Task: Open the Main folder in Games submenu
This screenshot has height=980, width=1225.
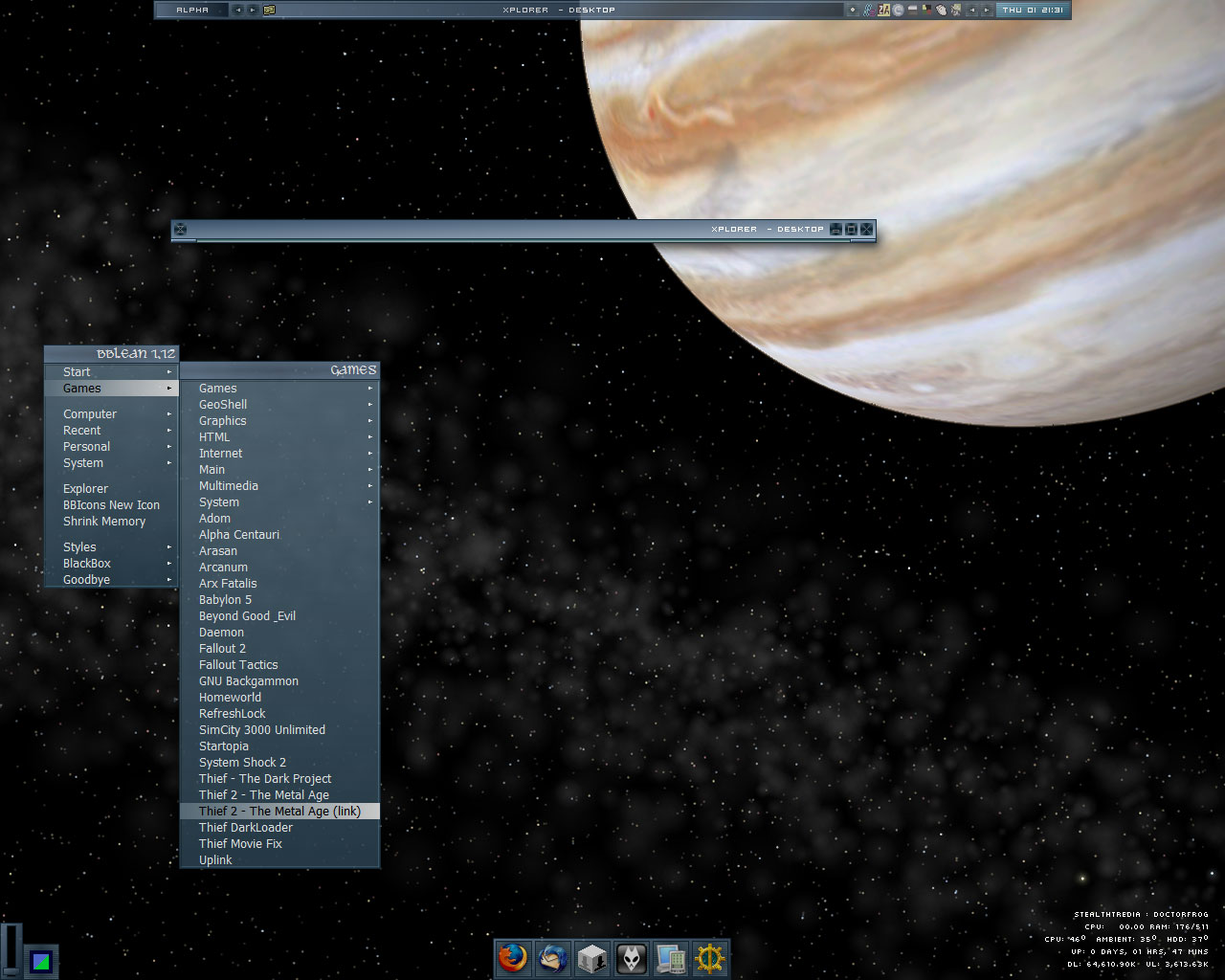Action: 280,470
